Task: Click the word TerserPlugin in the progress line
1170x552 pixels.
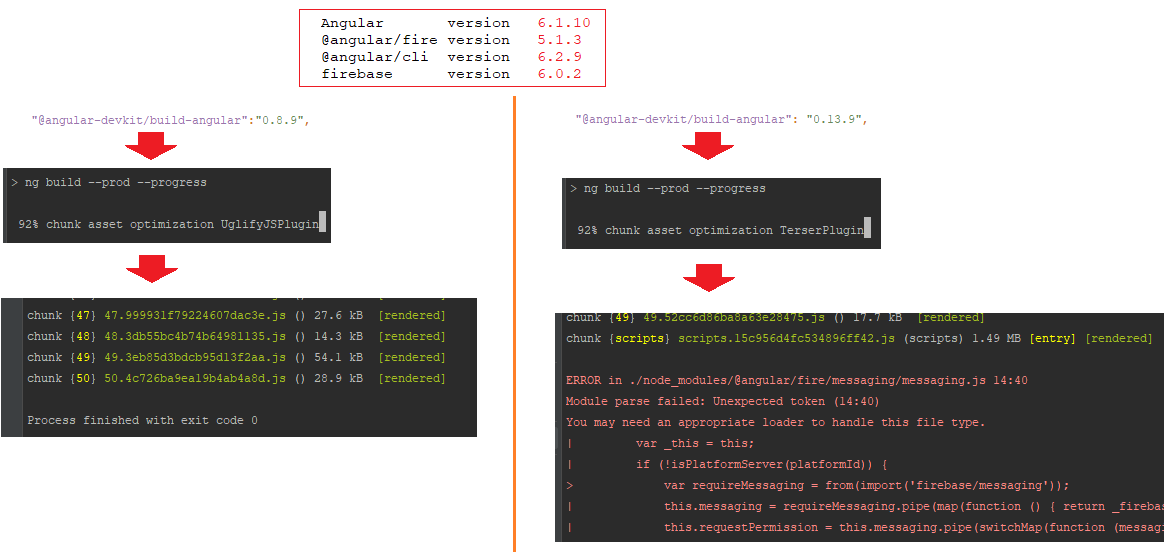Action: [822, 230]
